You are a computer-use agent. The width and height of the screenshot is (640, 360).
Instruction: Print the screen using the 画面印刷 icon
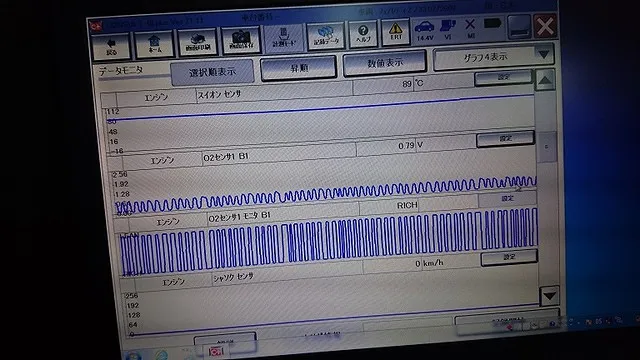click(x=198, y=42)
